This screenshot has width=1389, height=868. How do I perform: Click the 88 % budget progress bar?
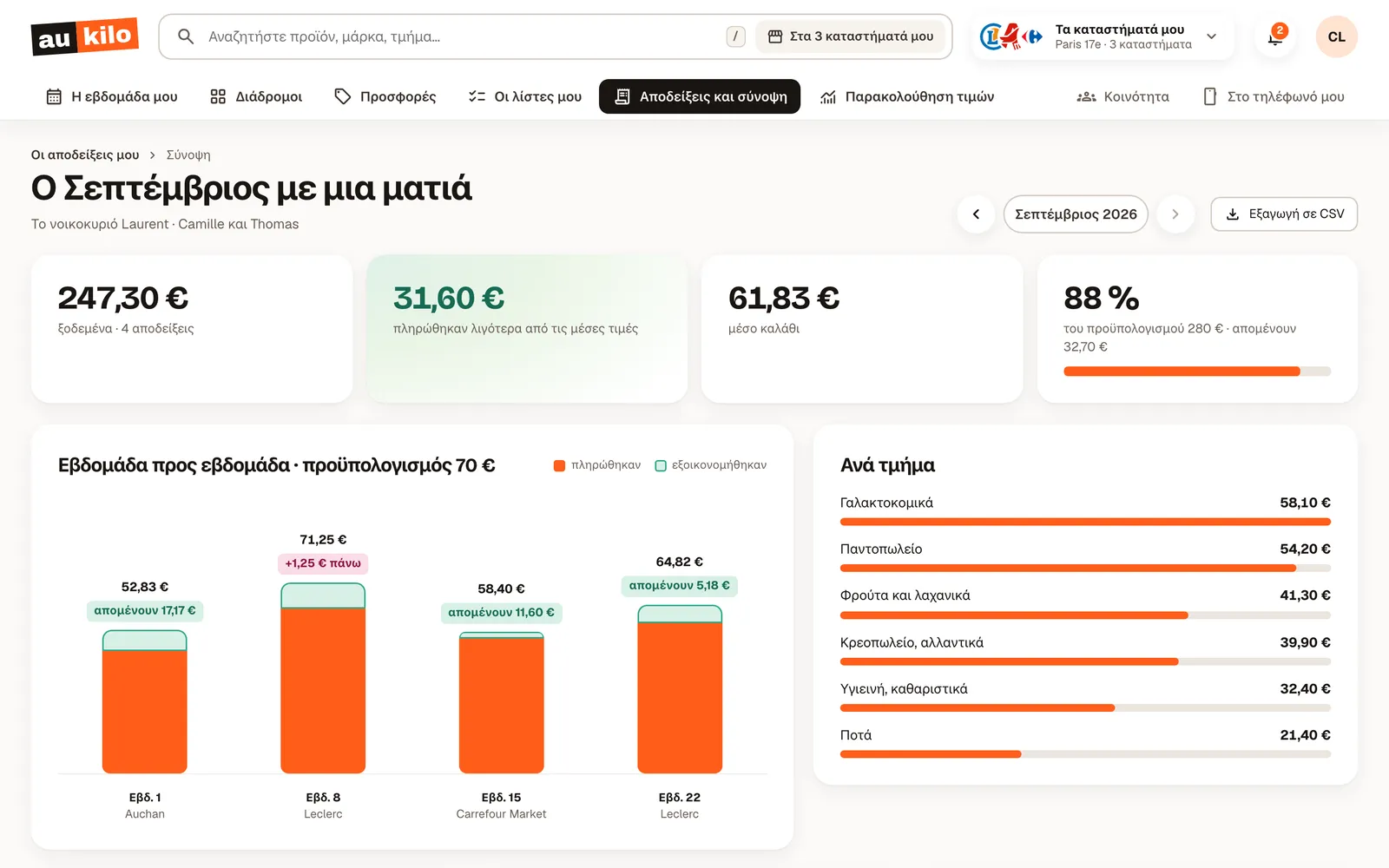[x=1197, y=372]
